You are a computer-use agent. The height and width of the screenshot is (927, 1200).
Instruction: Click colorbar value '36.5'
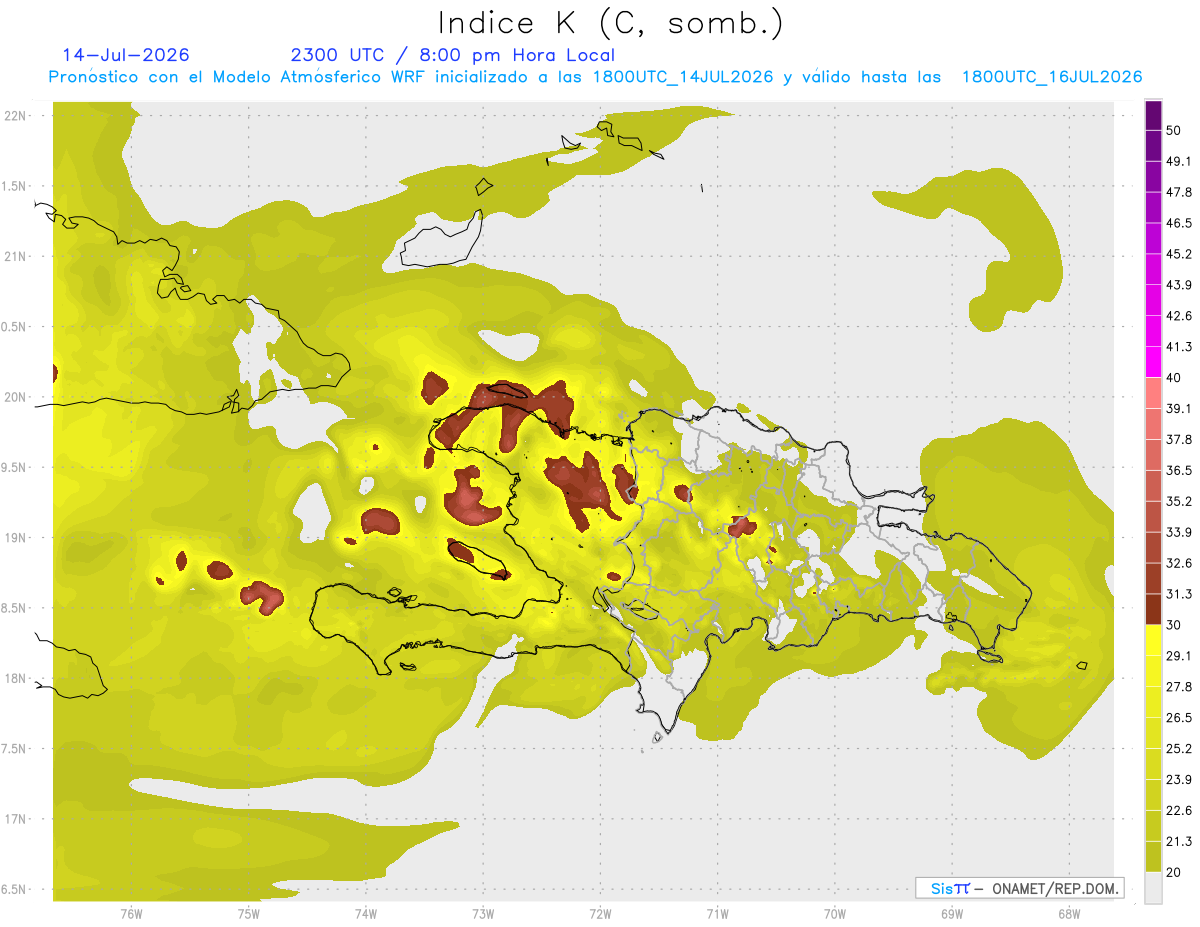(x=1179, y=470)
